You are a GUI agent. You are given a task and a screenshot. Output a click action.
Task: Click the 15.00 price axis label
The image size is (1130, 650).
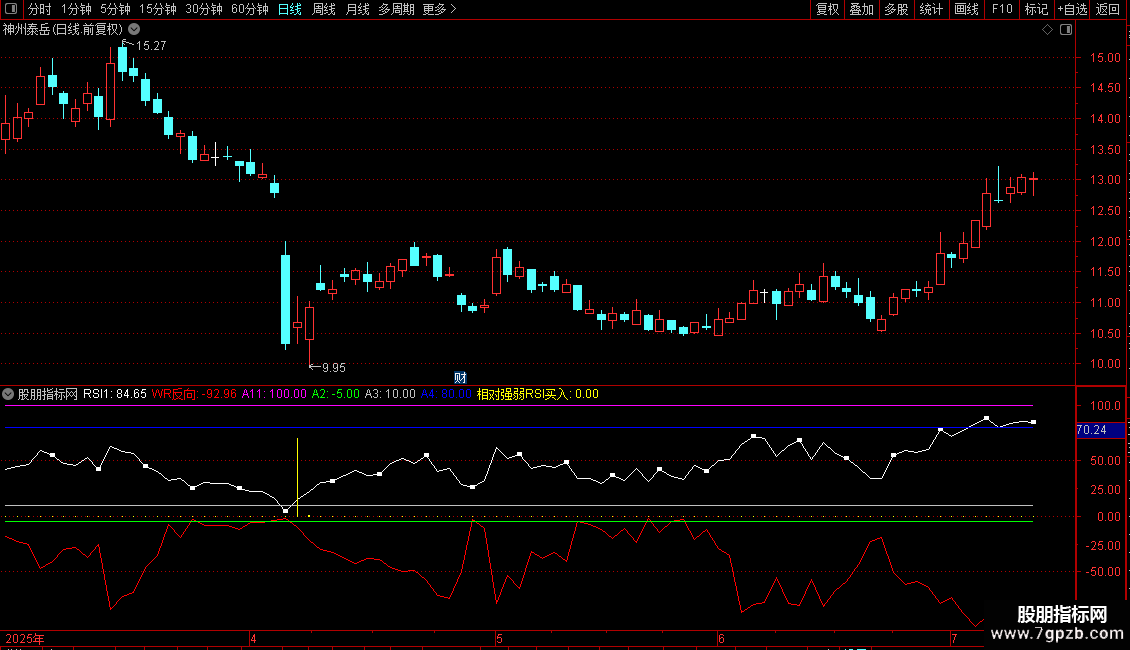pyautogui.click(x=1105, y=58)
